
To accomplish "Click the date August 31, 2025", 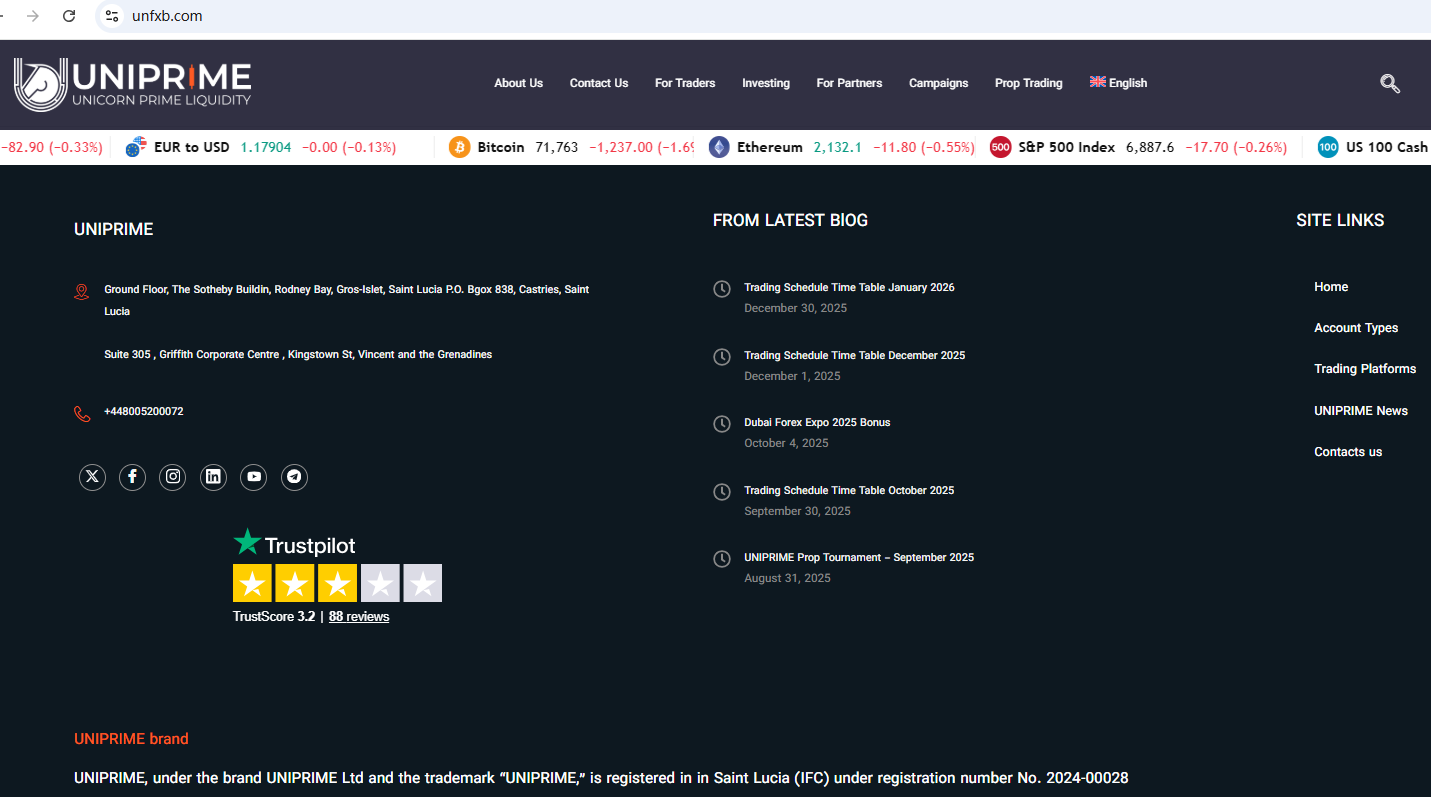I will [787, 578].
